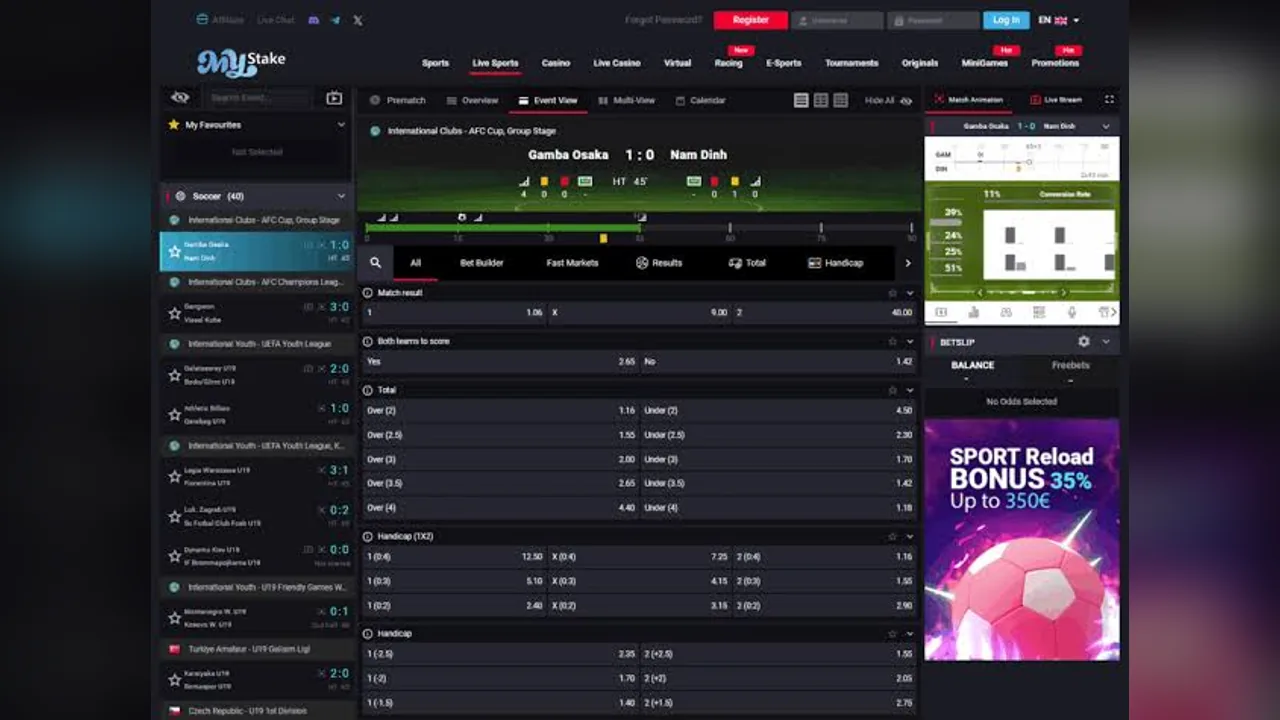
Task: Go to E-Sports section
Action: pos(783,63)
